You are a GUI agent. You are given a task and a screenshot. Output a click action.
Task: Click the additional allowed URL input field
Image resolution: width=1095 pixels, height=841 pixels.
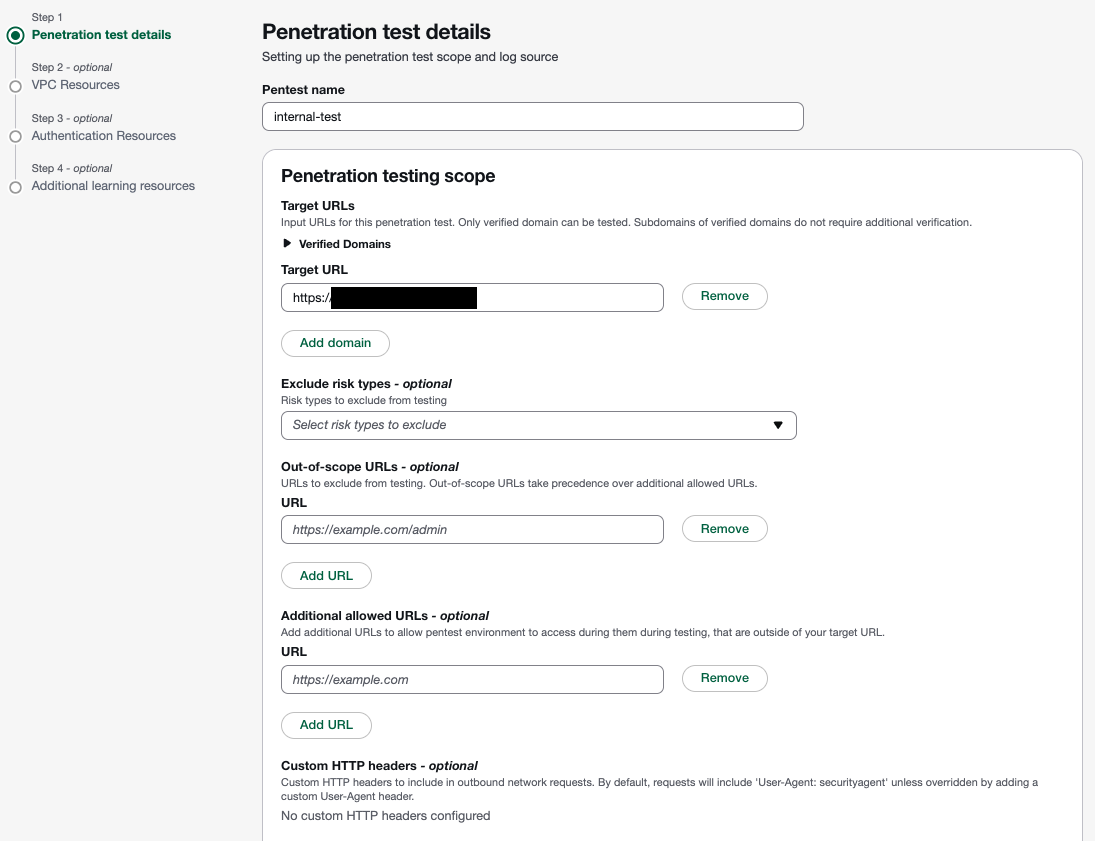(x=472, y=680)
